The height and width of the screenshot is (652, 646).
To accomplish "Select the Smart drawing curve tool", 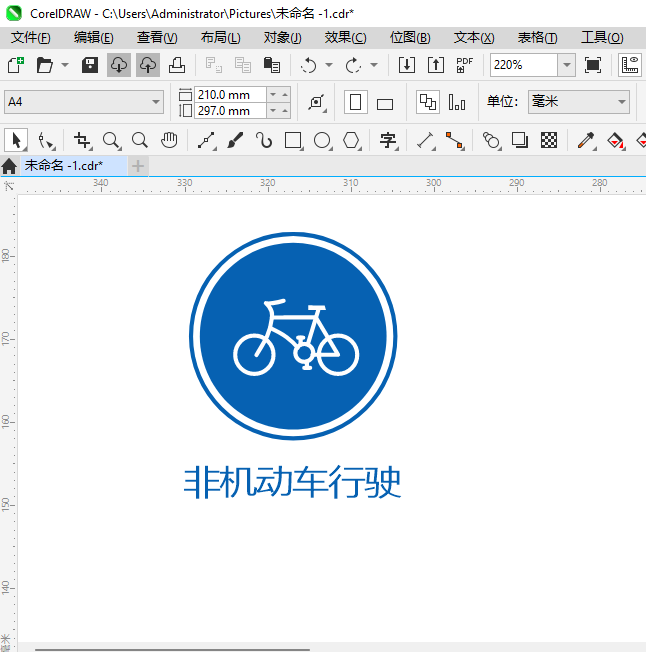I will 264,141.
